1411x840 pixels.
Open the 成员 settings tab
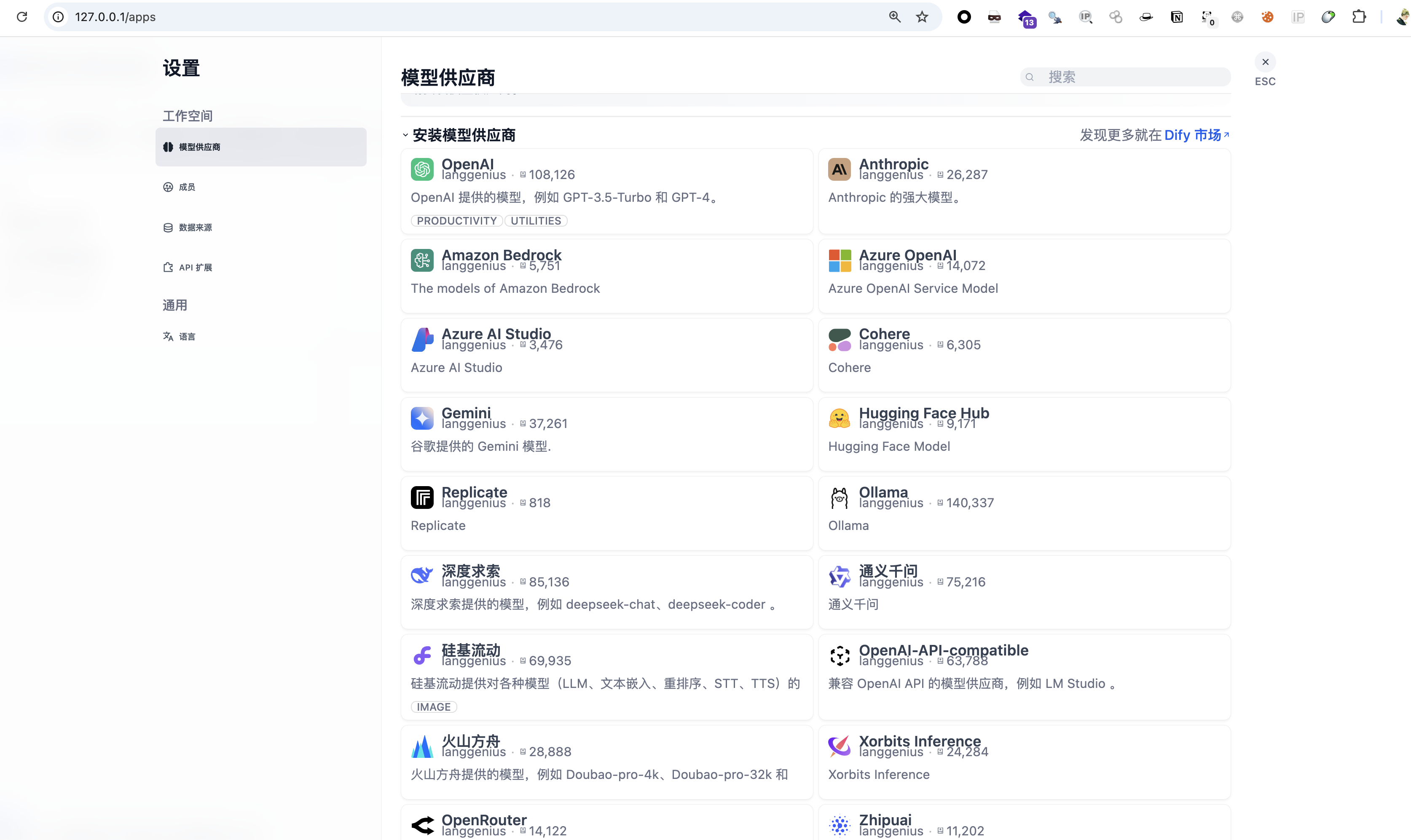(261, 187)
